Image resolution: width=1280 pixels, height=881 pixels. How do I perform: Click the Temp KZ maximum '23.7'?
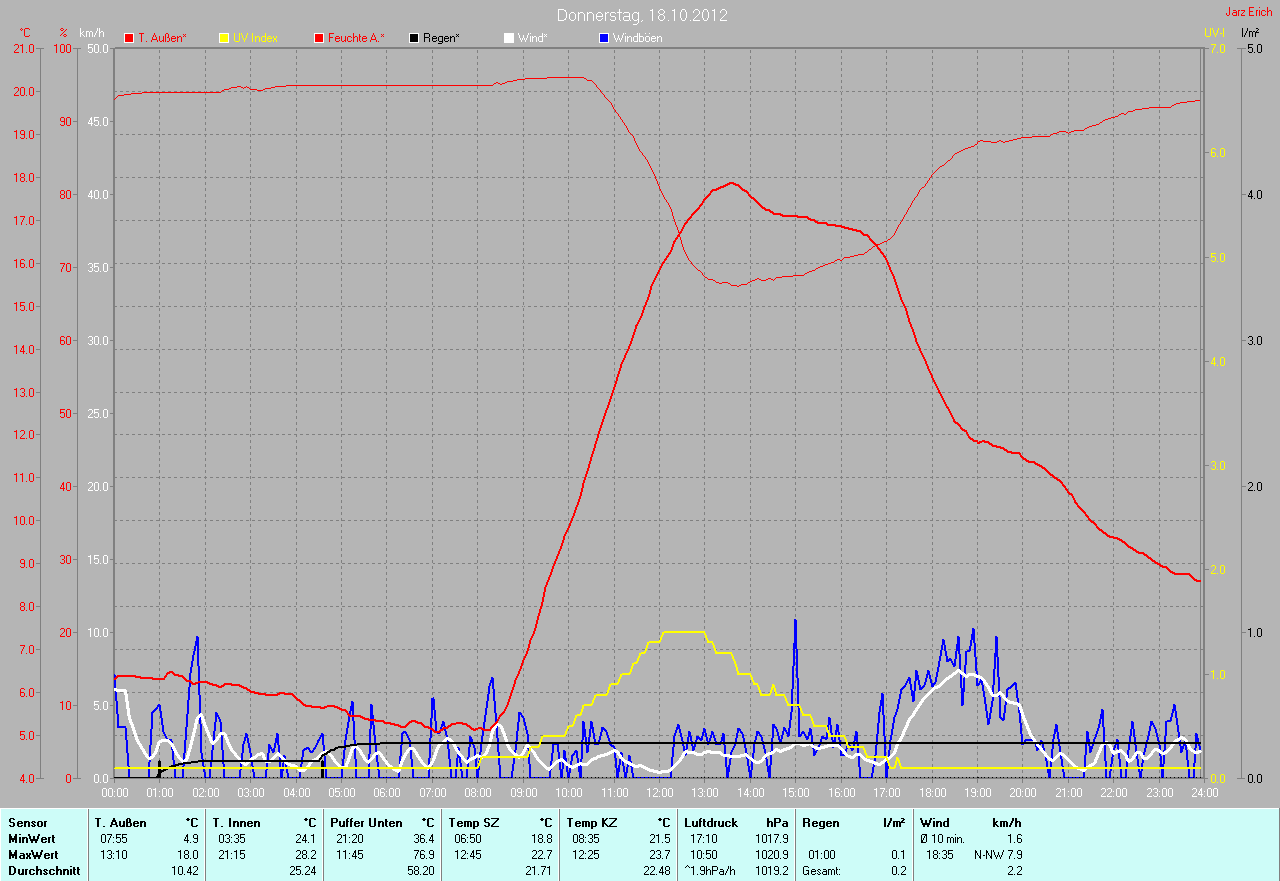coord(660,855)
